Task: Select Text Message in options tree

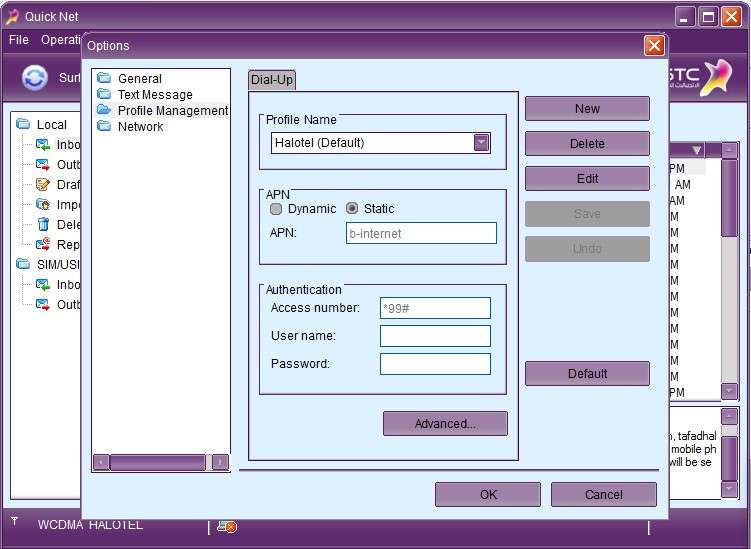Action: coord(154,95)
